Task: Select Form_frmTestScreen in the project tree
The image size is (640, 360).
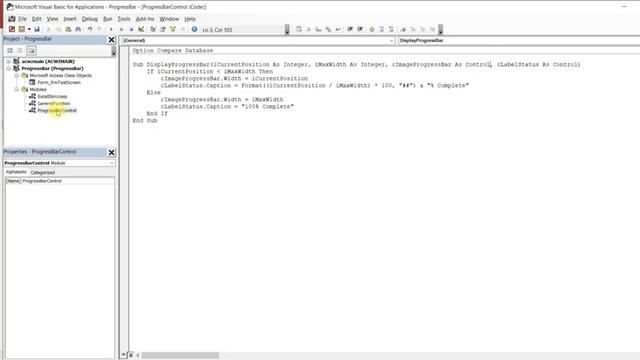Action: coord(59,82)
